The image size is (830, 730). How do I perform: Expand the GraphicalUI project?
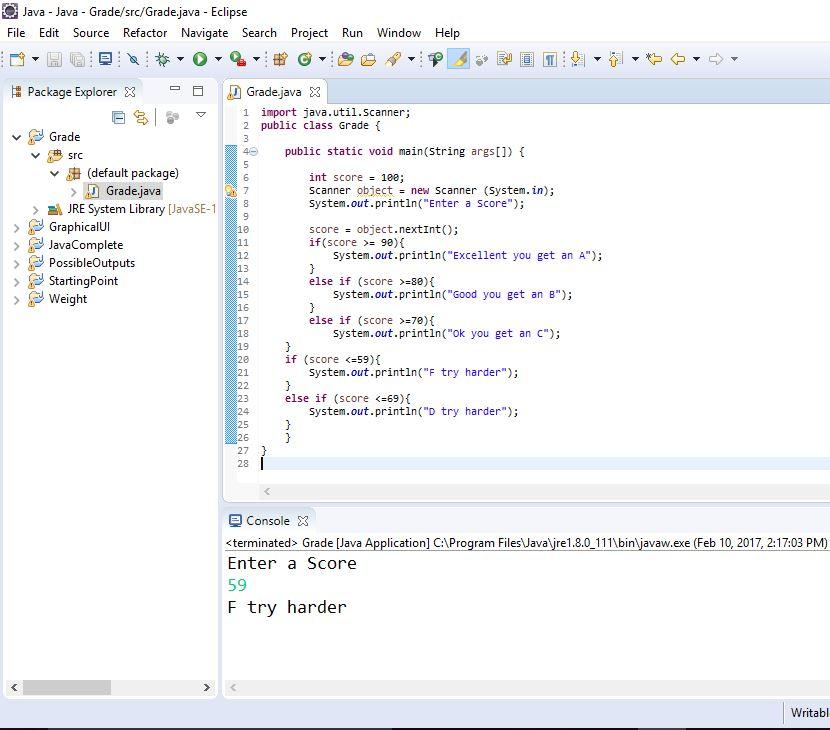coord(16,227)
